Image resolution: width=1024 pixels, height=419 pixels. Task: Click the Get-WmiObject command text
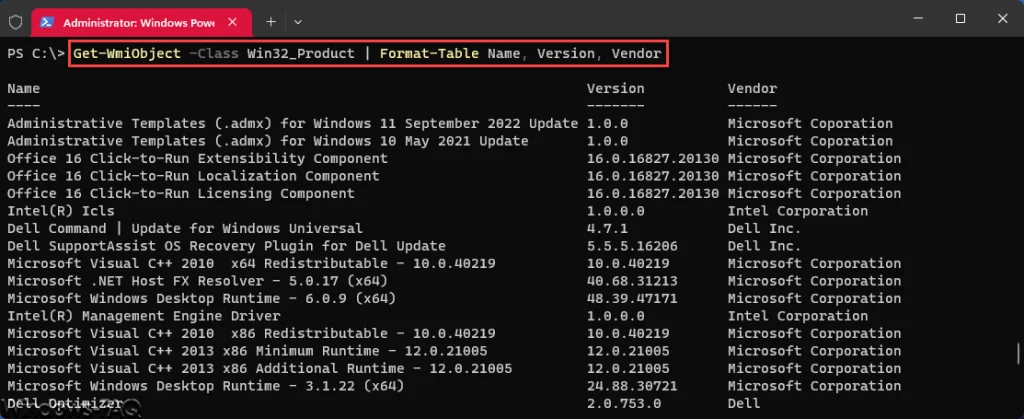click(127, 54)
